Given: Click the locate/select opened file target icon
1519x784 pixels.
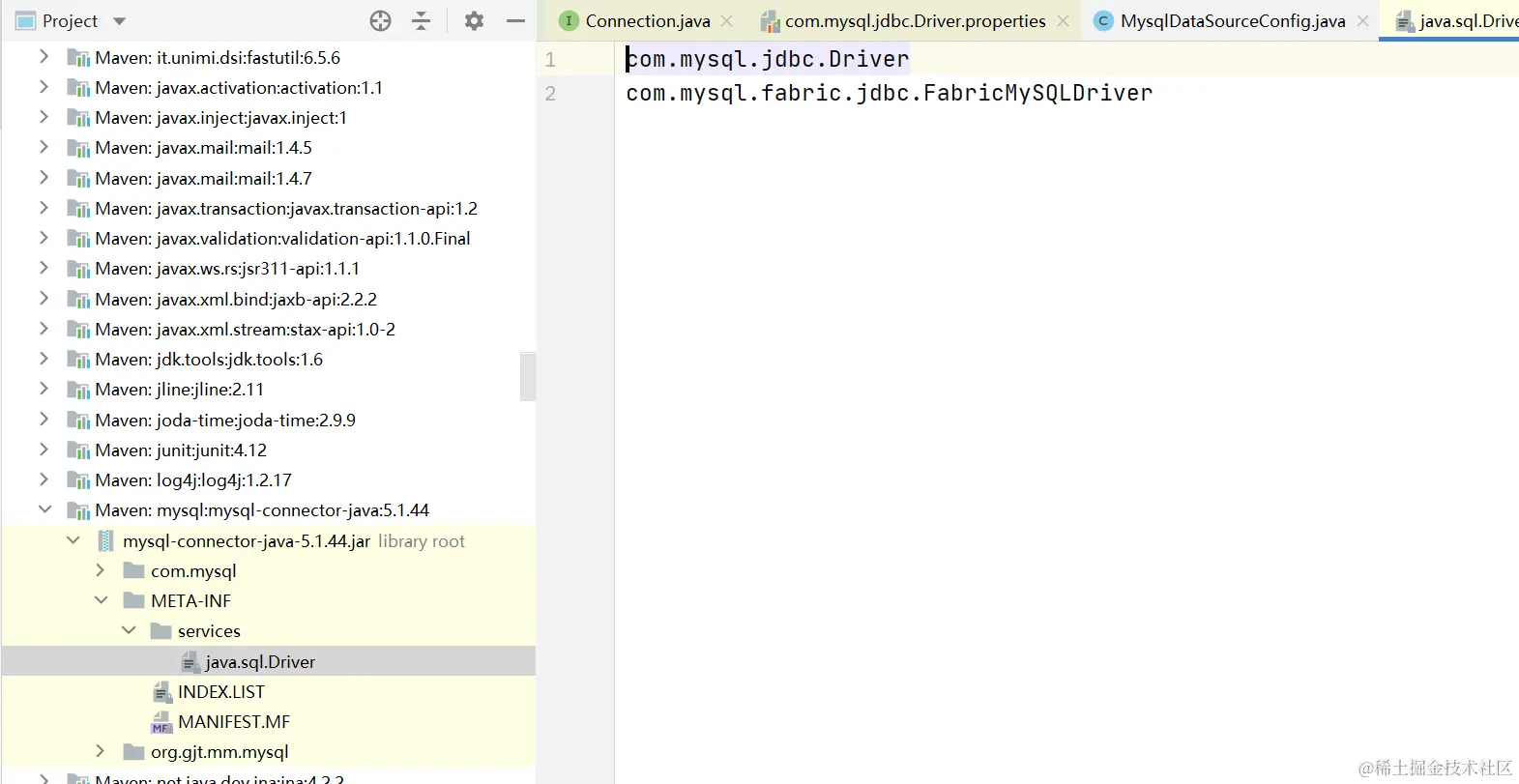Looking at the screenshot, I should tap(381, 20).
